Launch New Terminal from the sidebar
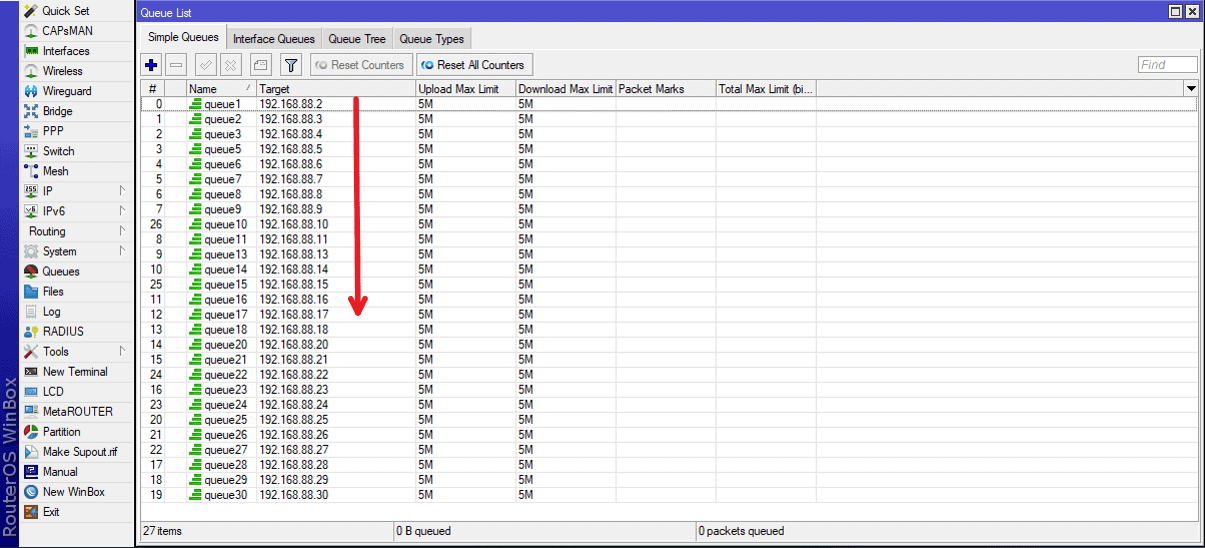Image resolution: width=1205 pixels, height=548 pixels. [x=74, y=371]
